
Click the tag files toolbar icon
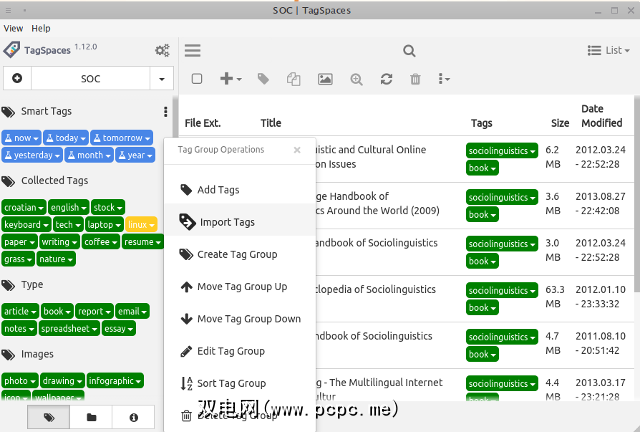click(x=263, y=79)
